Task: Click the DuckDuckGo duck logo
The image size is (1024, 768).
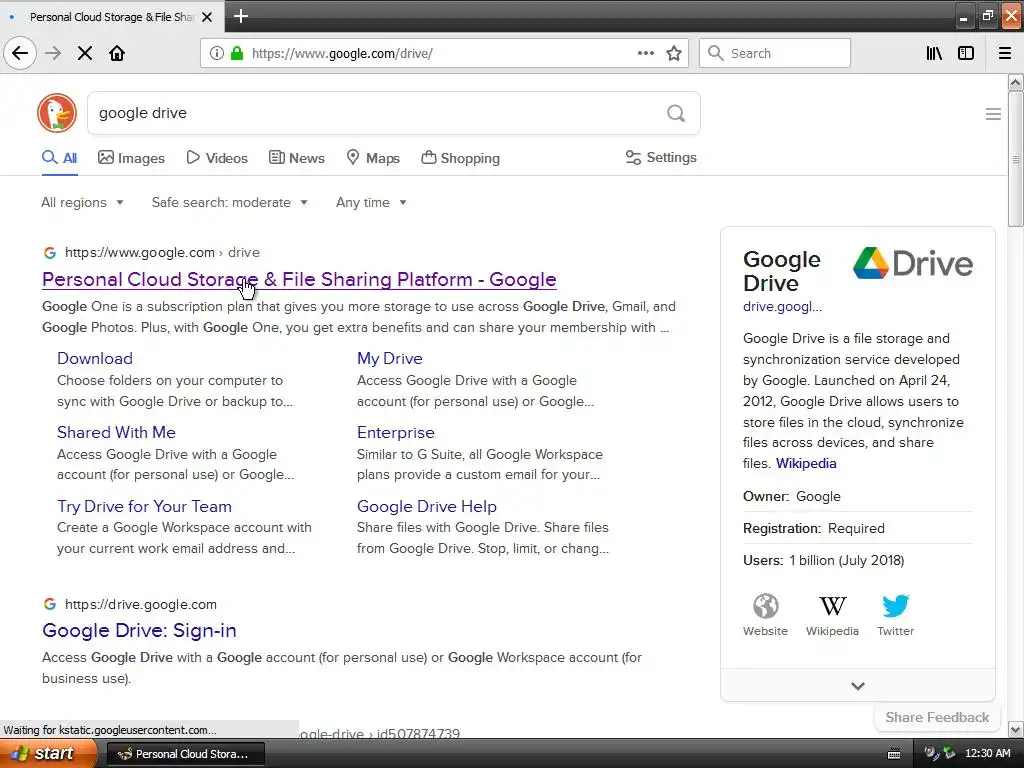Action: click(x=57, y=113)
